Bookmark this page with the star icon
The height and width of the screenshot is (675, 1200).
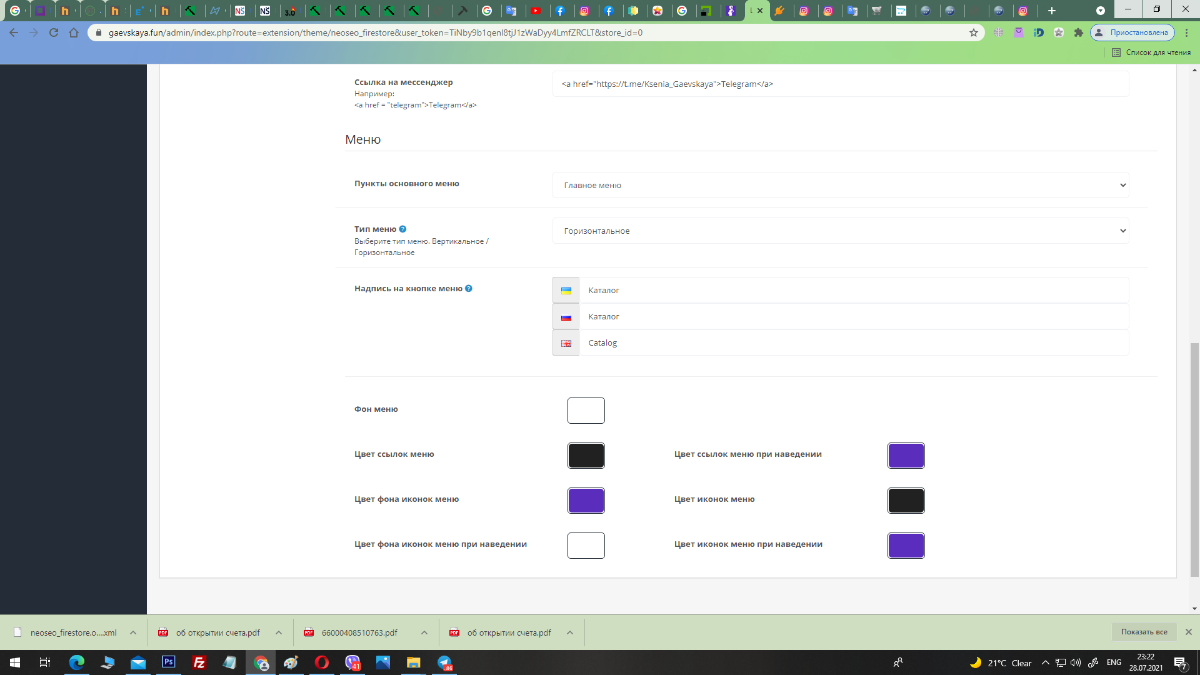tap(974, 32)
